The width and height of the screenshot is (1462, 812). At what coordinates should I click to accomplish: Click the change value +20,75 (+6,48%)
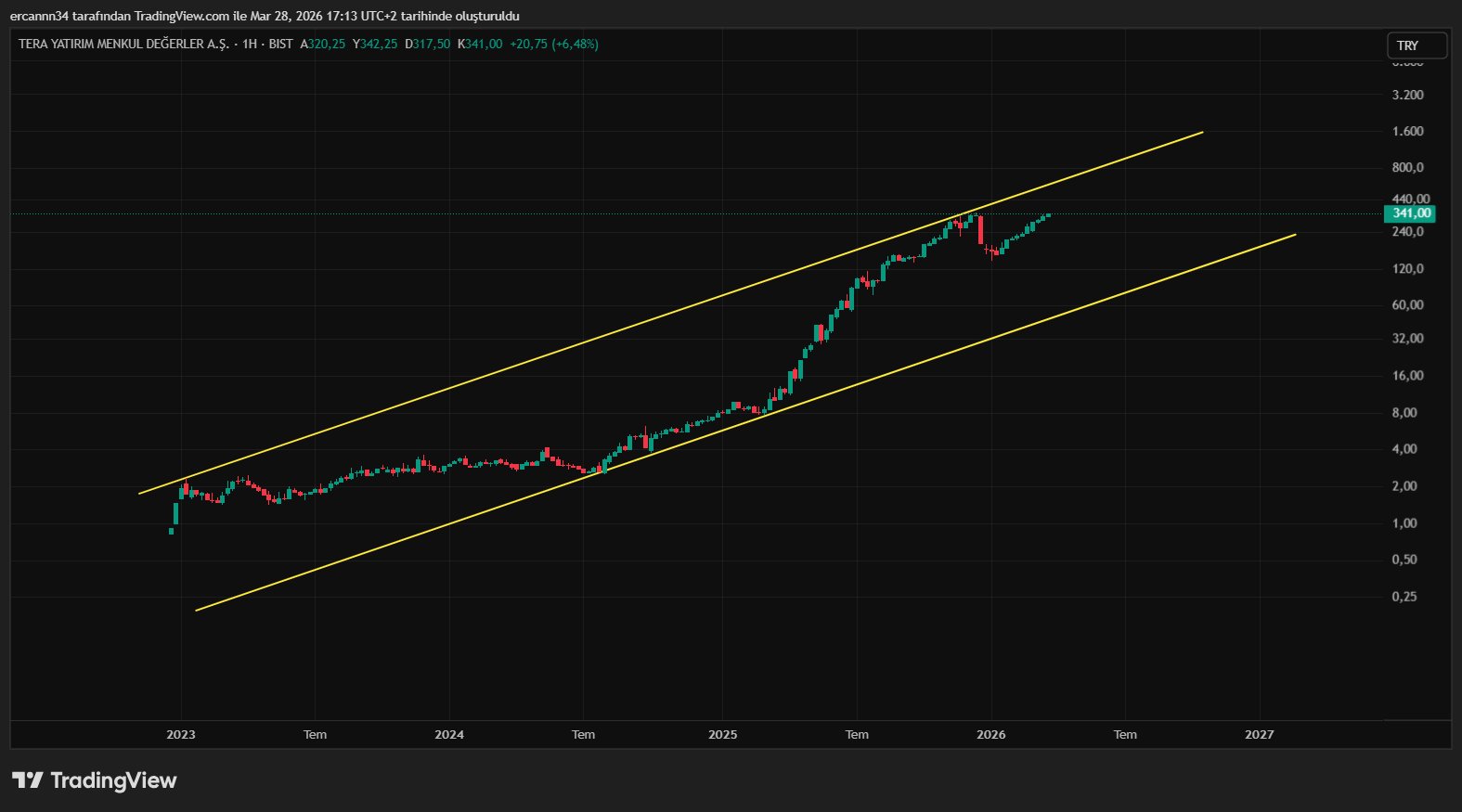[x=554, y=44]
